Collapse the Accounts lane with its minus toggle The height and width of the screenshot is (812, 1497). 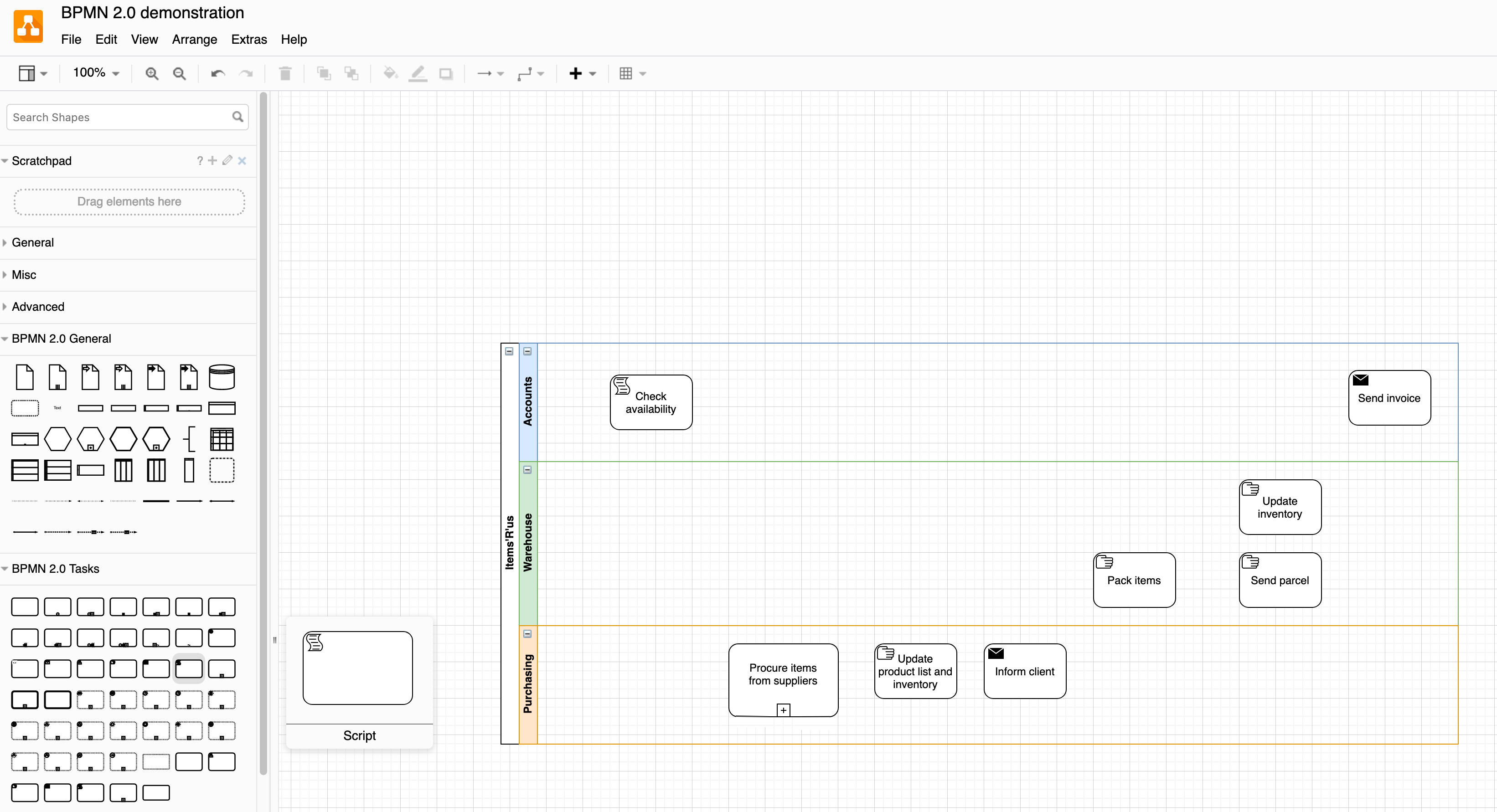coord(527,351)
